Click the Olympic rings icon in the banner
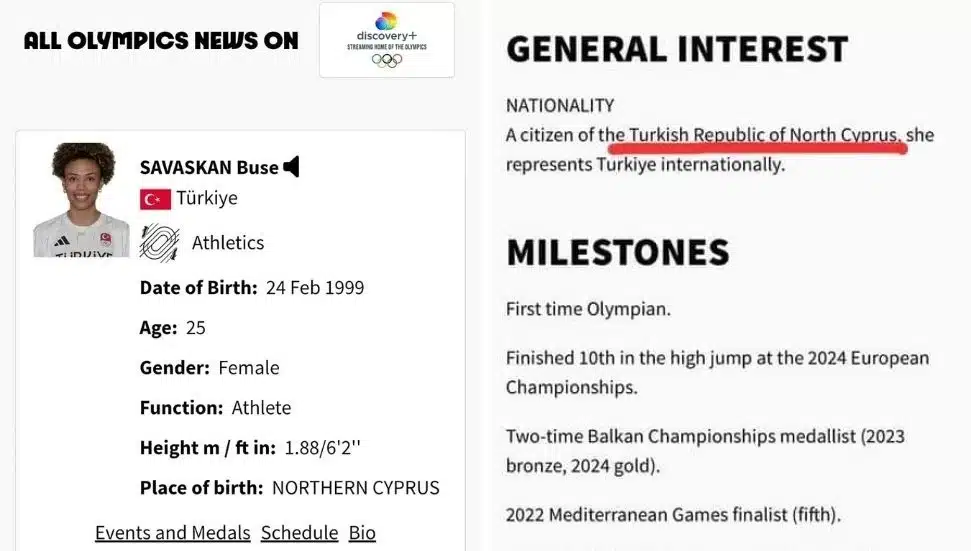 386,60
